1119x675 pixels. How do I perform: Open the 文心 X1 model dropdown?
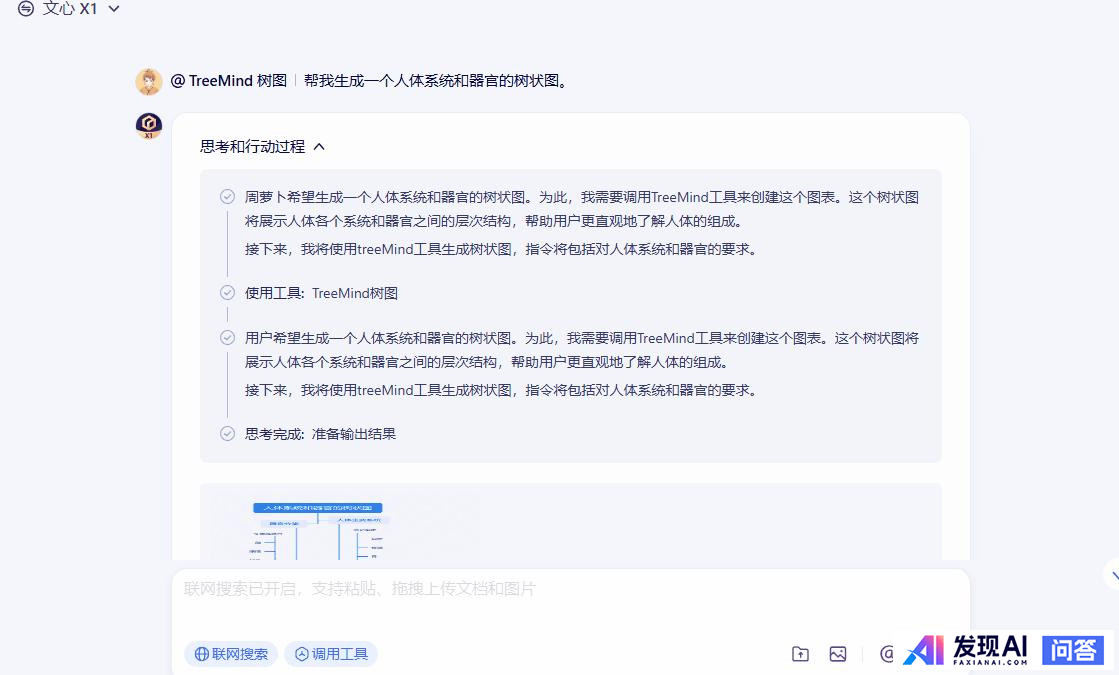click(x=113, y=9)
